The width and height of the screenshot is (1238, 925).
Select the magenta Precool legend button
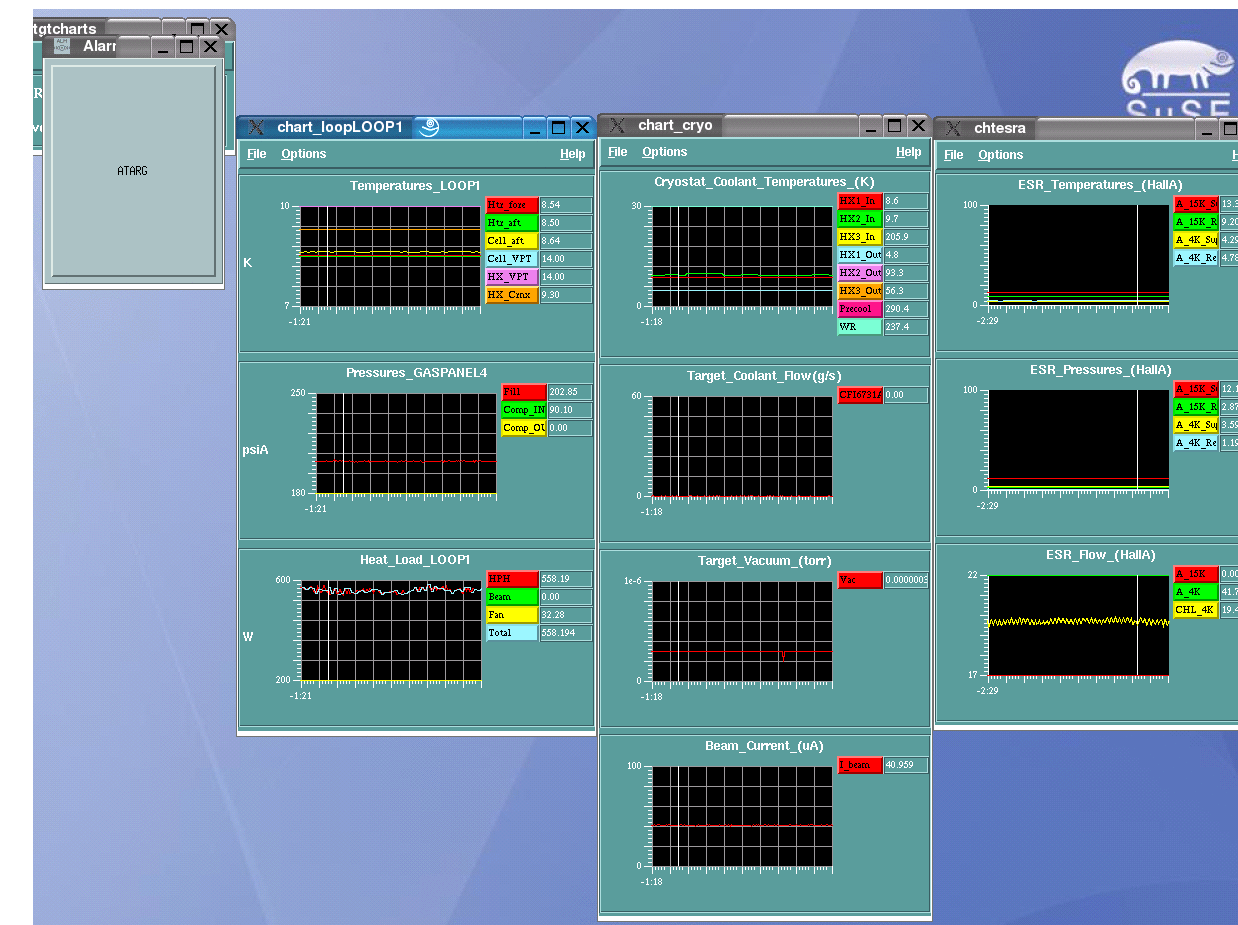[x=860, y=309]
